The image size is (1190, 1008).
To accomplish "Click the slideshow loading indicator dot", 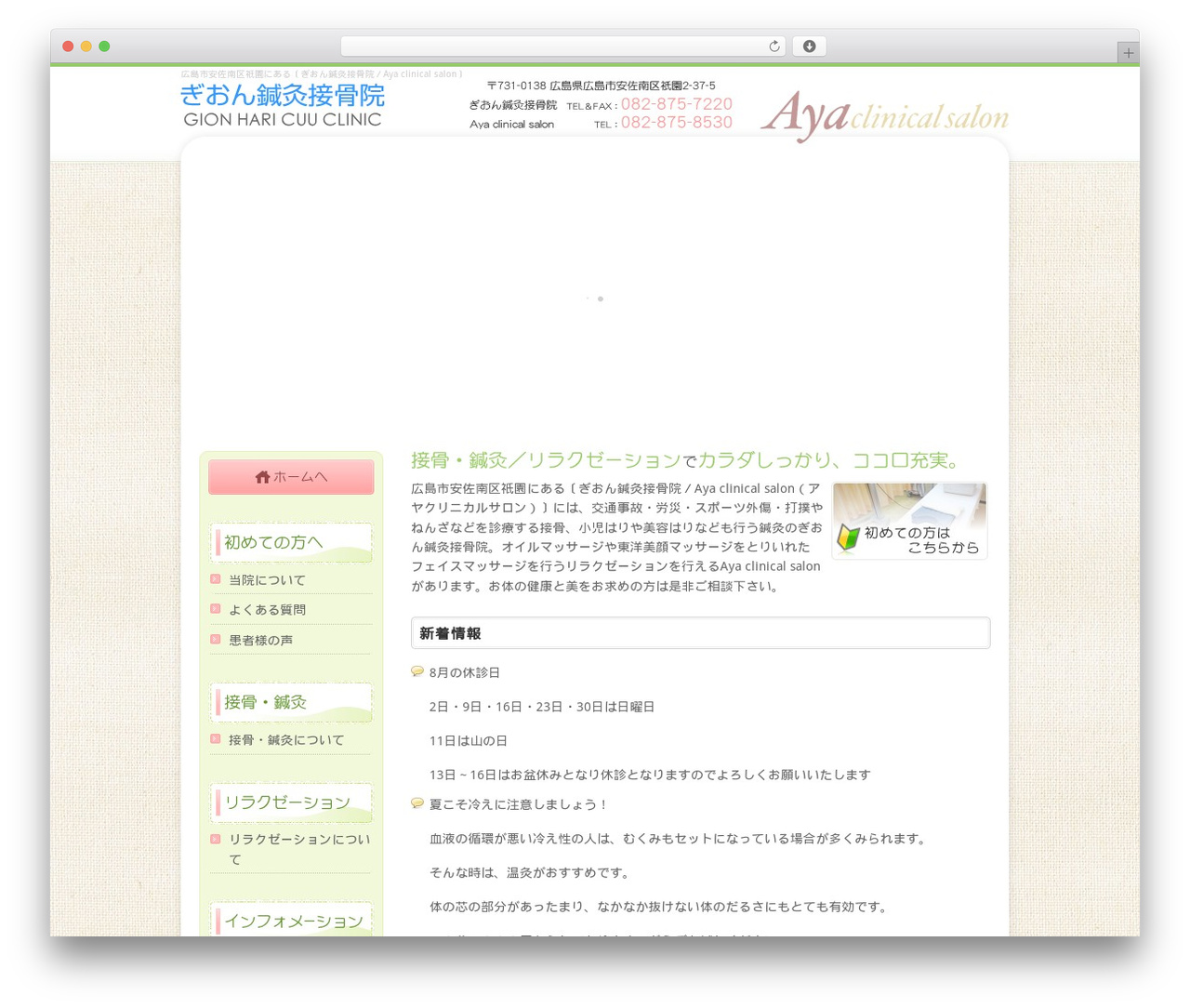I will (600, 298).
